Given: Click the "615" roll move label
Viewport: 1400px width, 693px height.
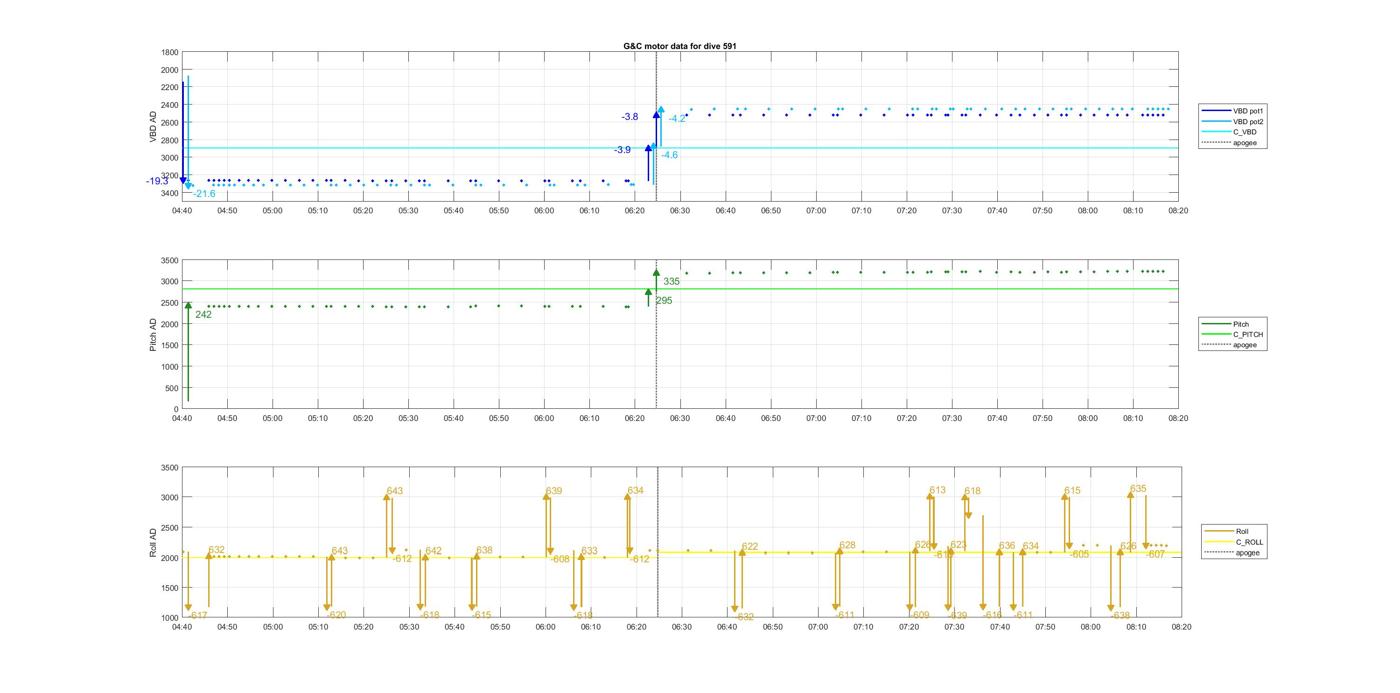Looking at the screenshot, I should [x=1072, y=491].
